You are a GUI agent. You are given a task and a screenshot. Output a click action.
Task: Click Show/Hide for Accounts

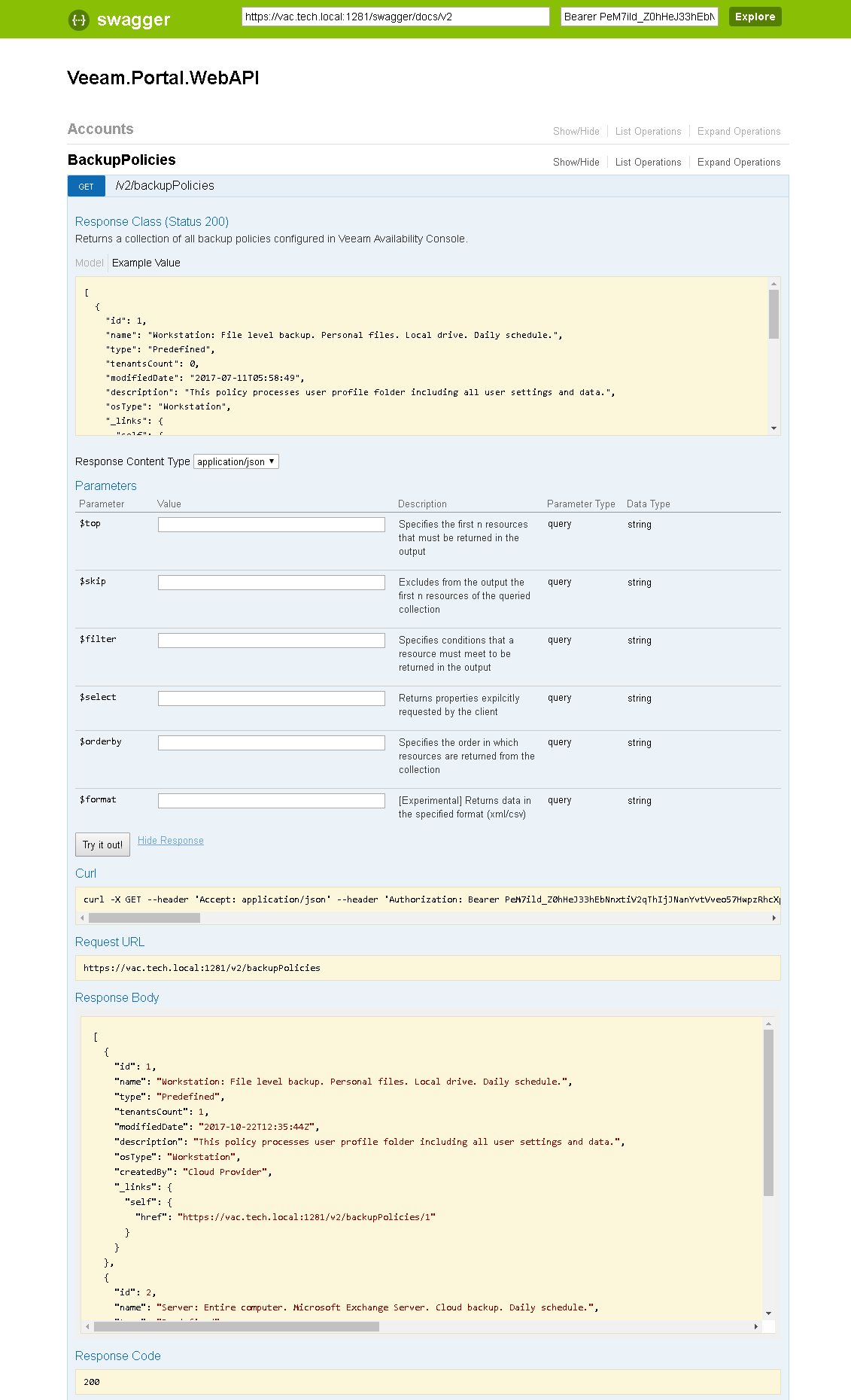pos(576,131)
